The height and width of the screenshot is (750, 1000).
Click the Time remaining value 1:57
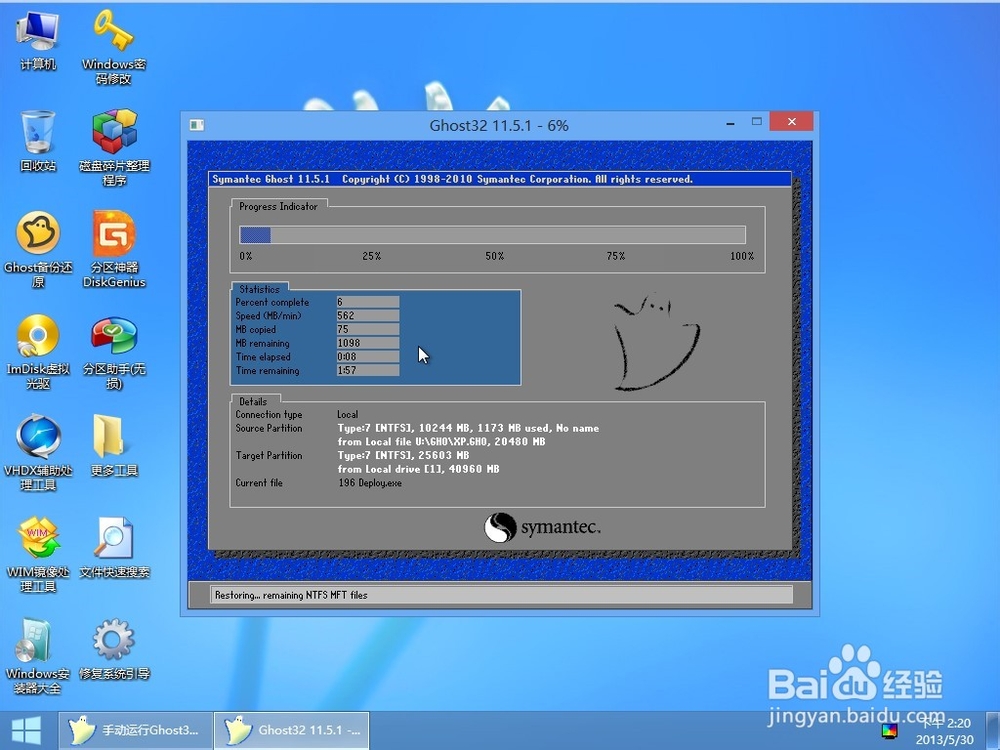click(368, 371)
